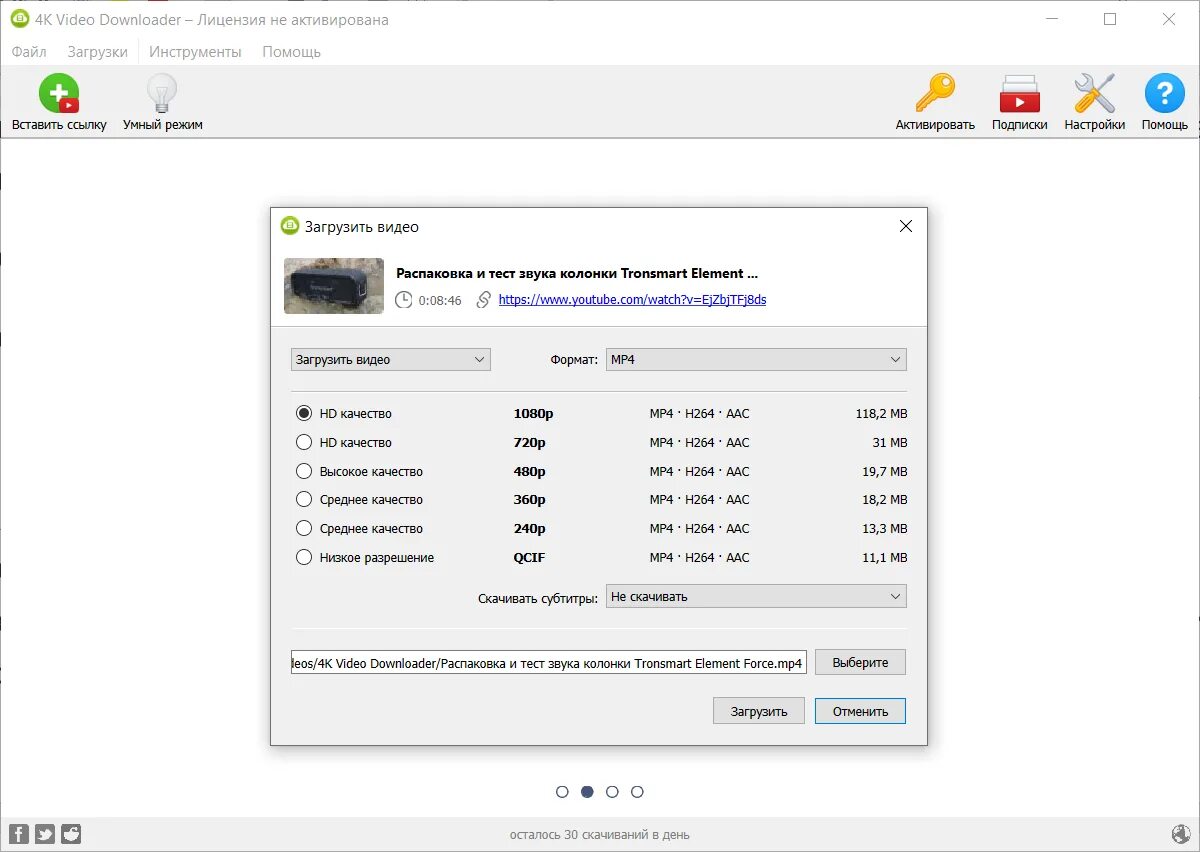This screenshot has width=1200, height=852.
Task: Click the 4K Video Downloader title bar icon
Action: [x=19, y=19]
